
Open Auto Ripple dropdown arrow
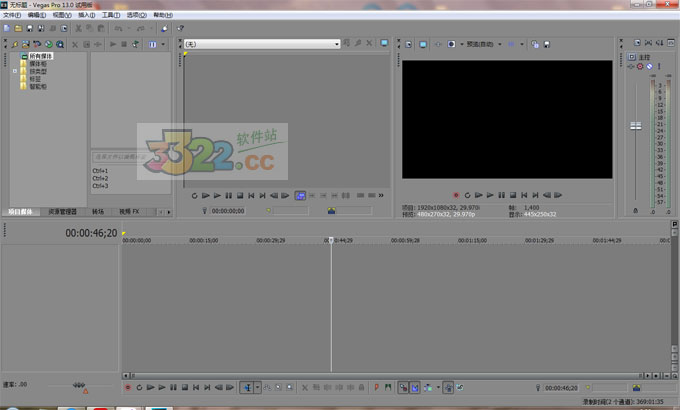438,387
